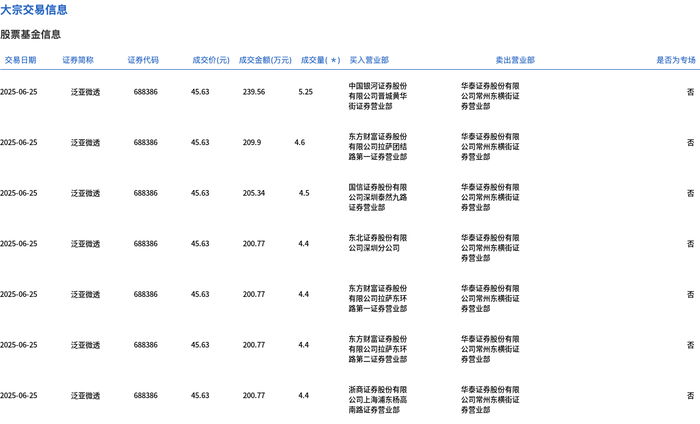Screen dimensions: 700x424
Task: Click seller 华泰证券 in the 中国银河证券 row
Action: tap(490, 96)
